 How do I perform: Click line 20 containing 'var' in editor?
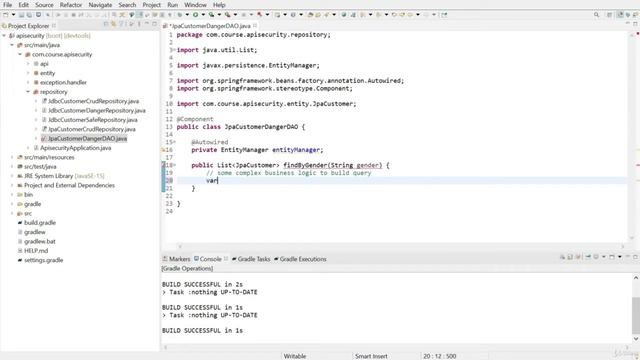[402, 180]
